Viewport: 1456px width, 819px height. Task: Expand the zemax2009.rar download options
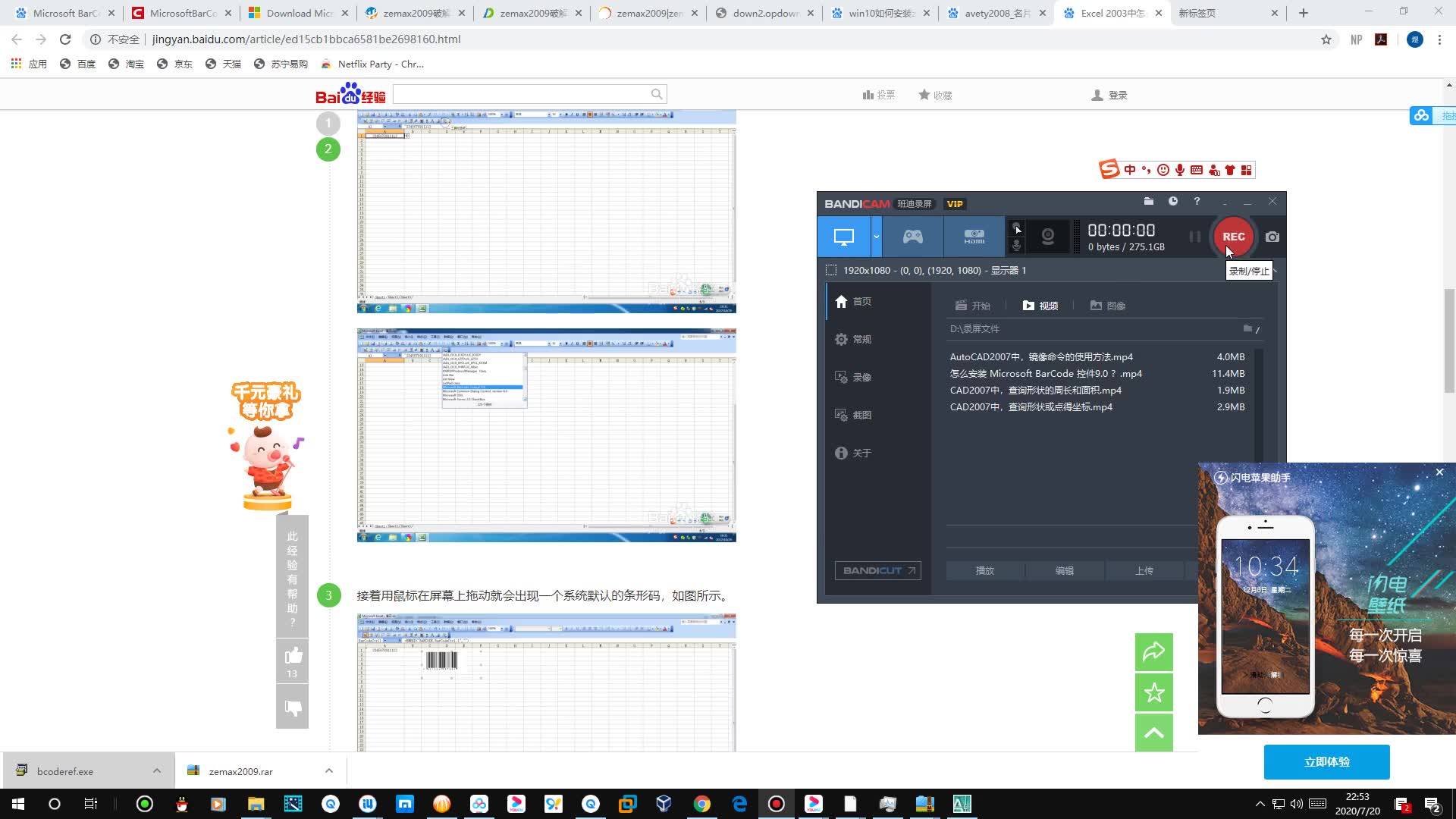tap(329, 770)
